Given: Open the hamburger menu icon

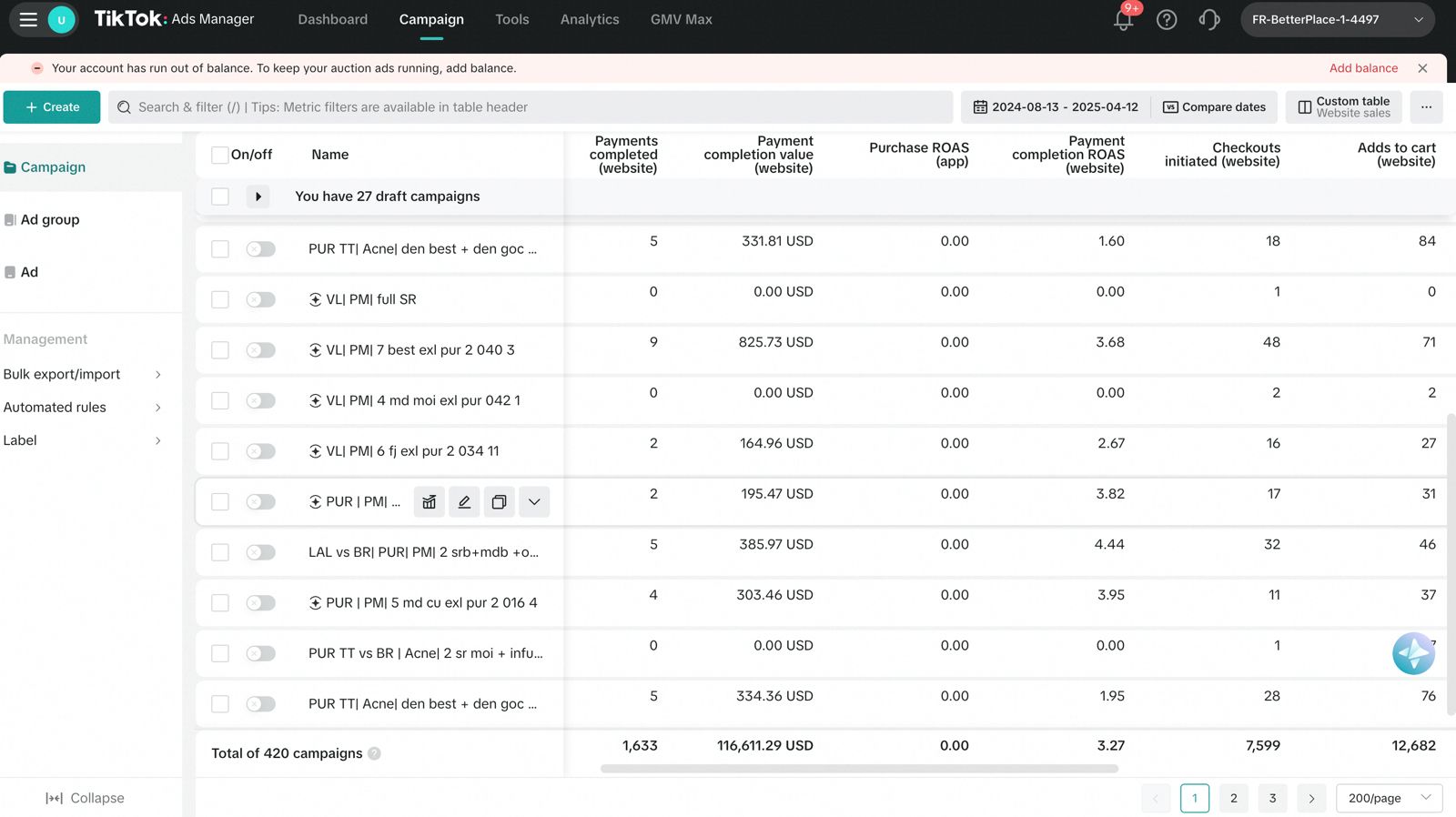Looking at the screenshot, I should coord(28,19).
